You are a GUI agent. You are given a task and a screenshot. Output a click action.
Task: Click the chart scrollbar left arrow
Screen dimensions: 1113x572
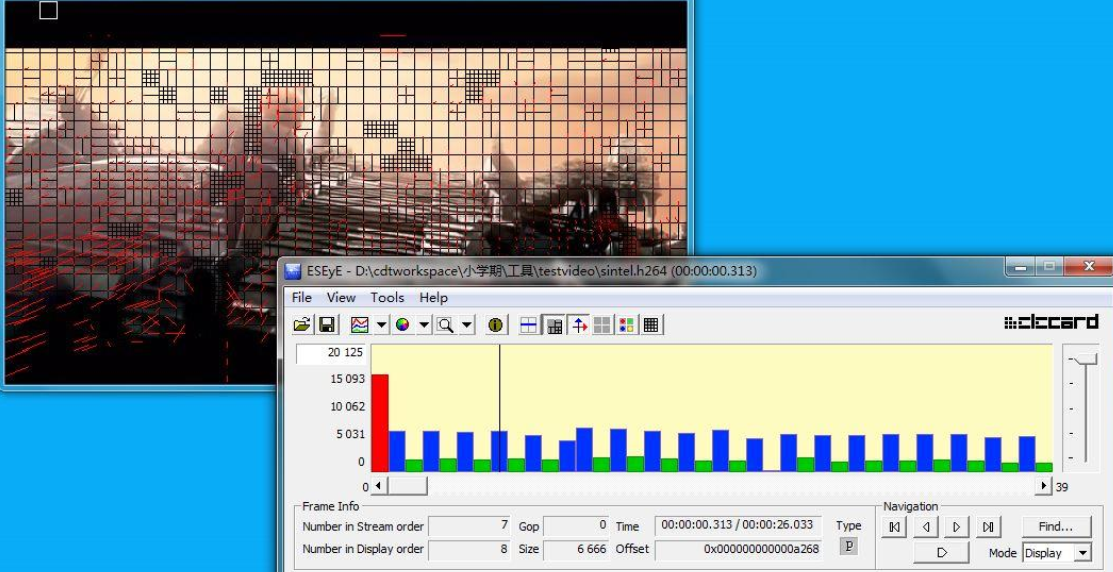click(x=378, y=486)
